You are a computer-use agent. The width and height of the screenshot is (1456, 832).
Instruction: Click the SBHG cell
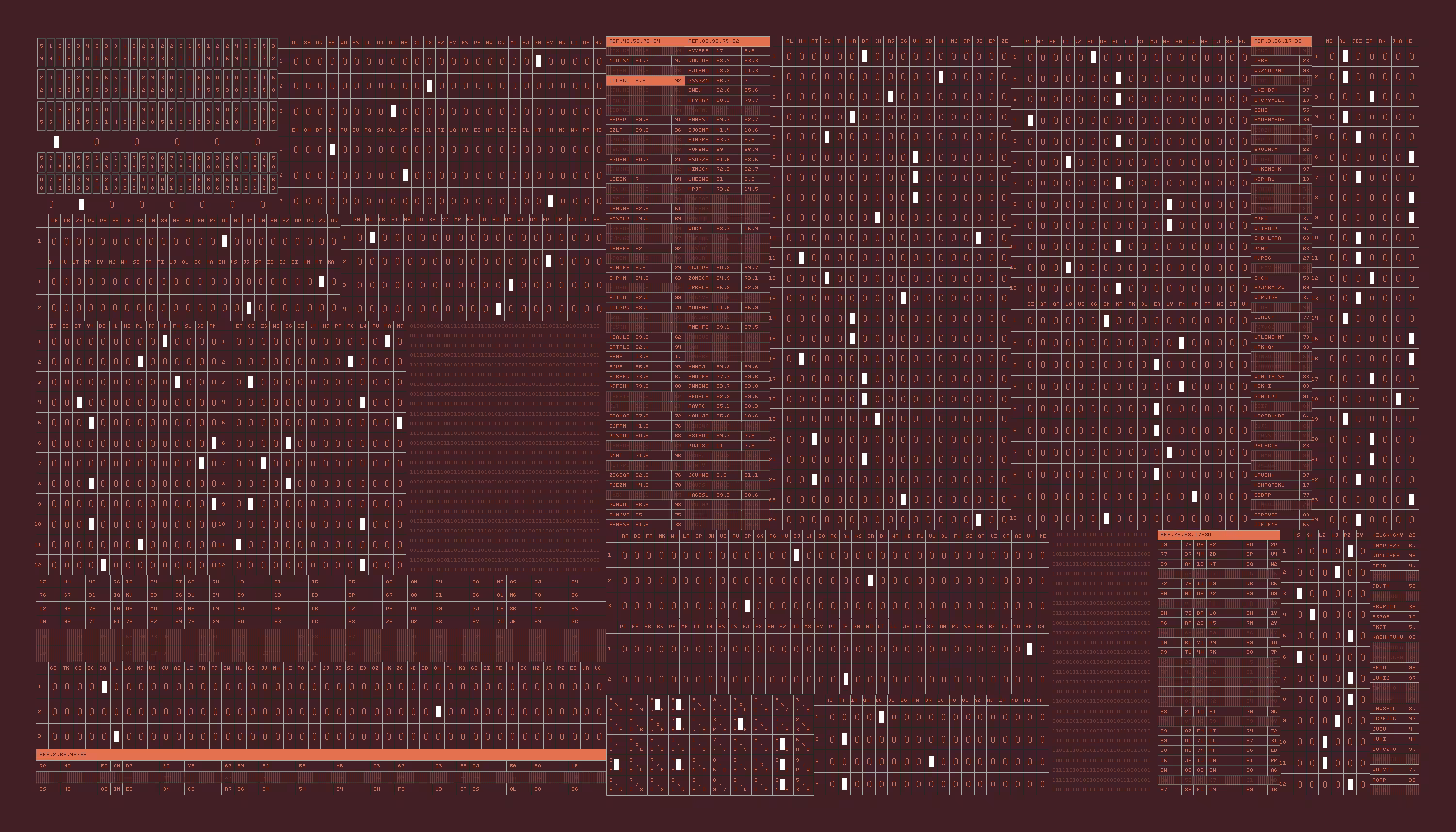(x=1260, y=110)
